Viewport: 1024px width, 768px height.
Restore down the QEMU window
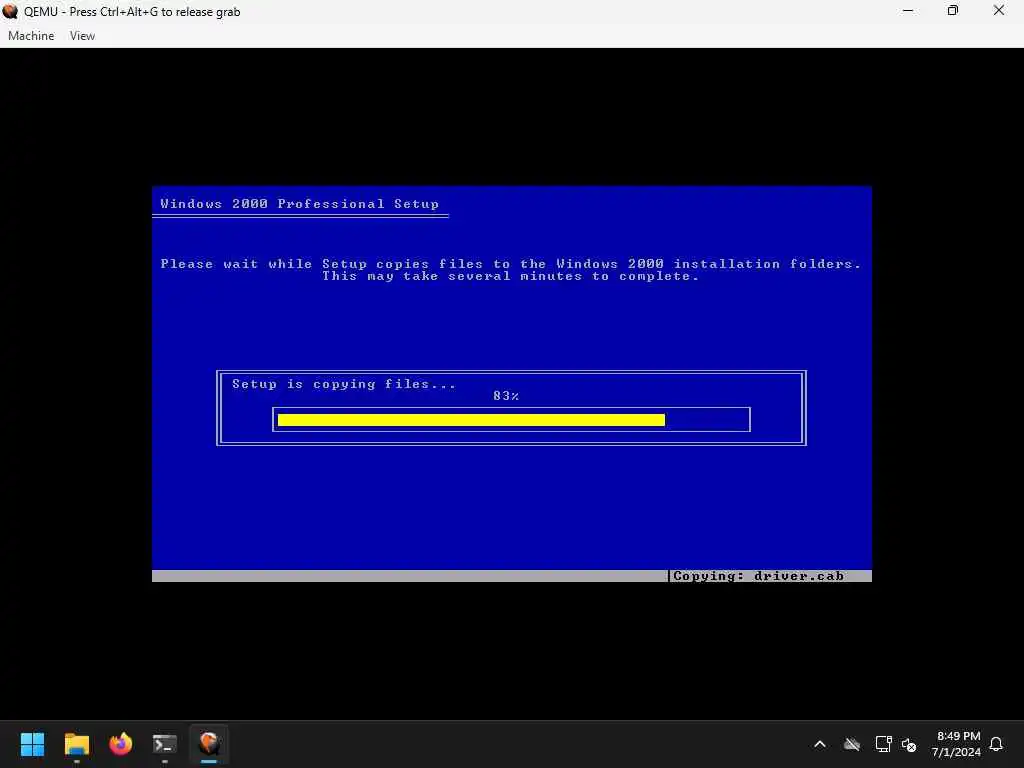[x=953, y=11]
